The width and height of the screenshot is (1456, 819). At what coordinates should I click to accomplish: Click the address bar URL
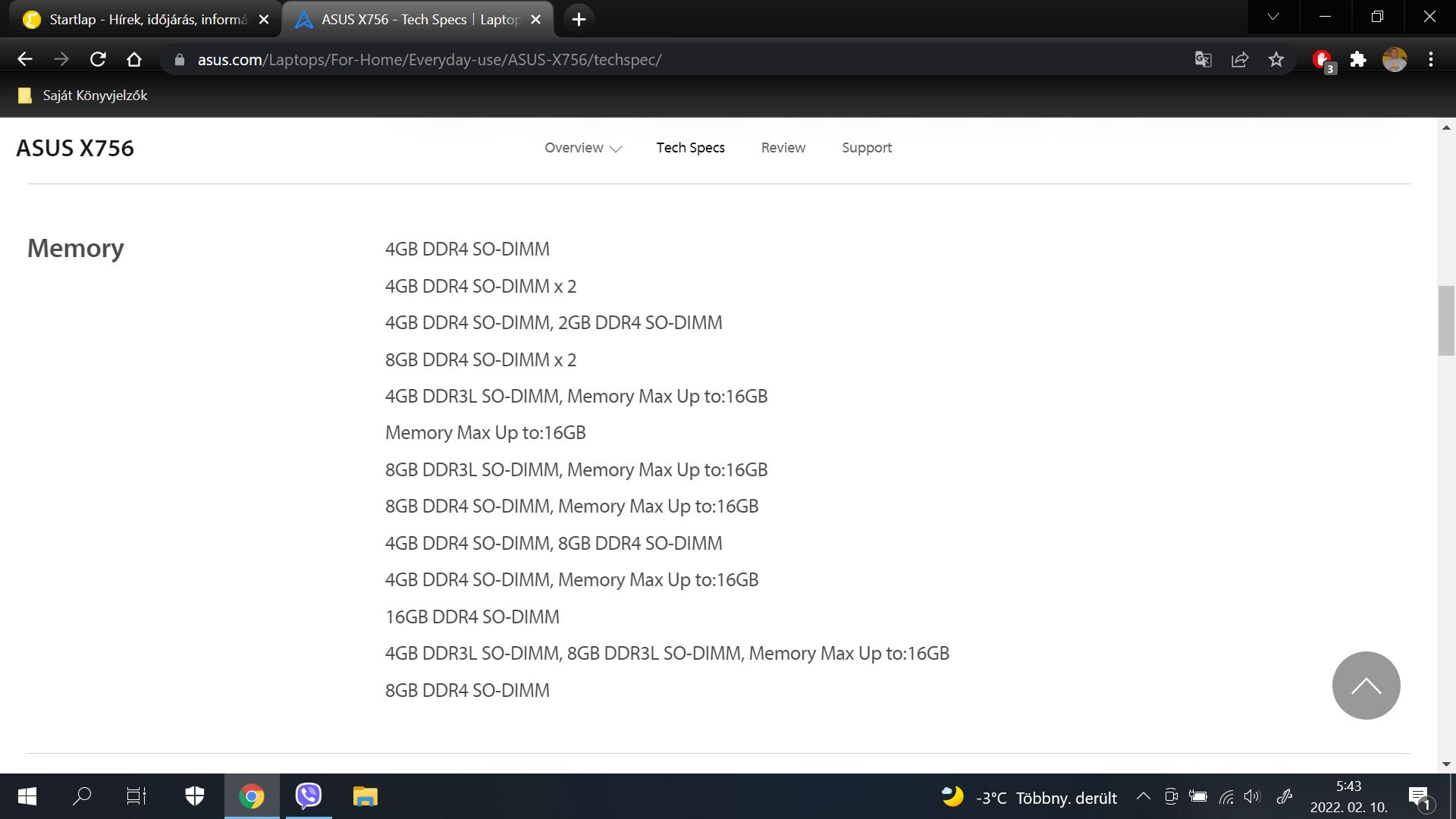[429, 60]
